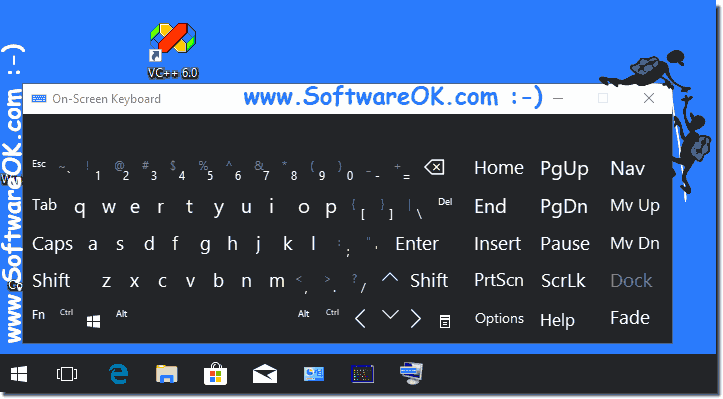This screenshot has width=723, height=399.
Task: Click the Insert key
Action: pyautogui.click(x=498, y=244)
